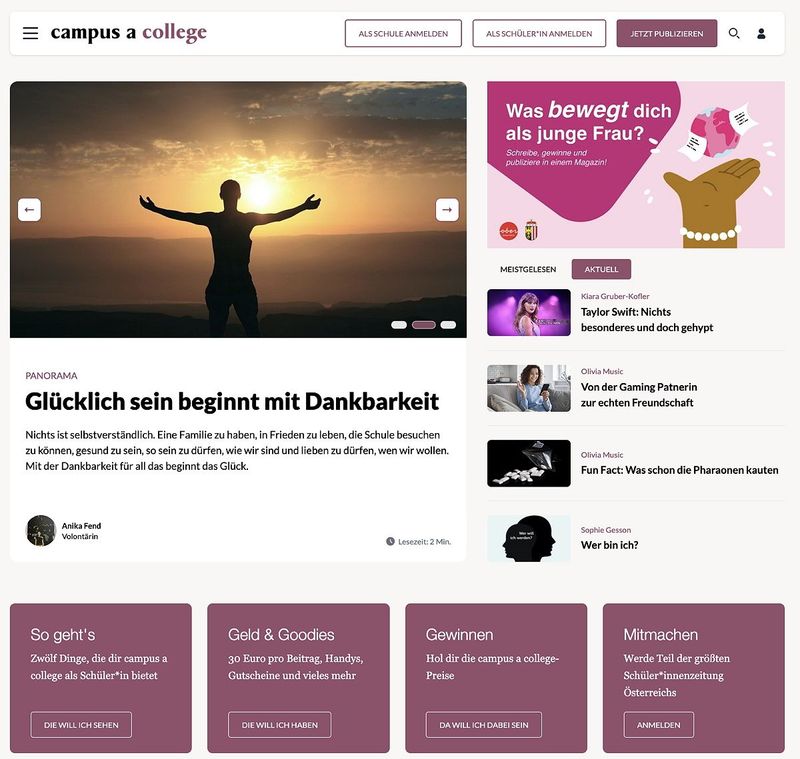The width and height of the screenshot is (800, 759).
Task: Select the Aktuell tab
Action: [601, 269]
